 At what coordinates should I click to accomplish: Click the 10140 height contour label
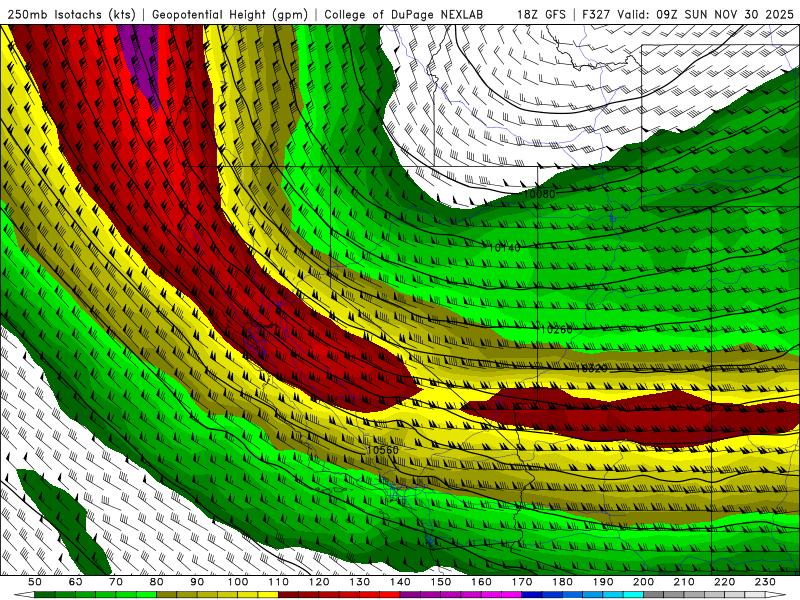505,248
